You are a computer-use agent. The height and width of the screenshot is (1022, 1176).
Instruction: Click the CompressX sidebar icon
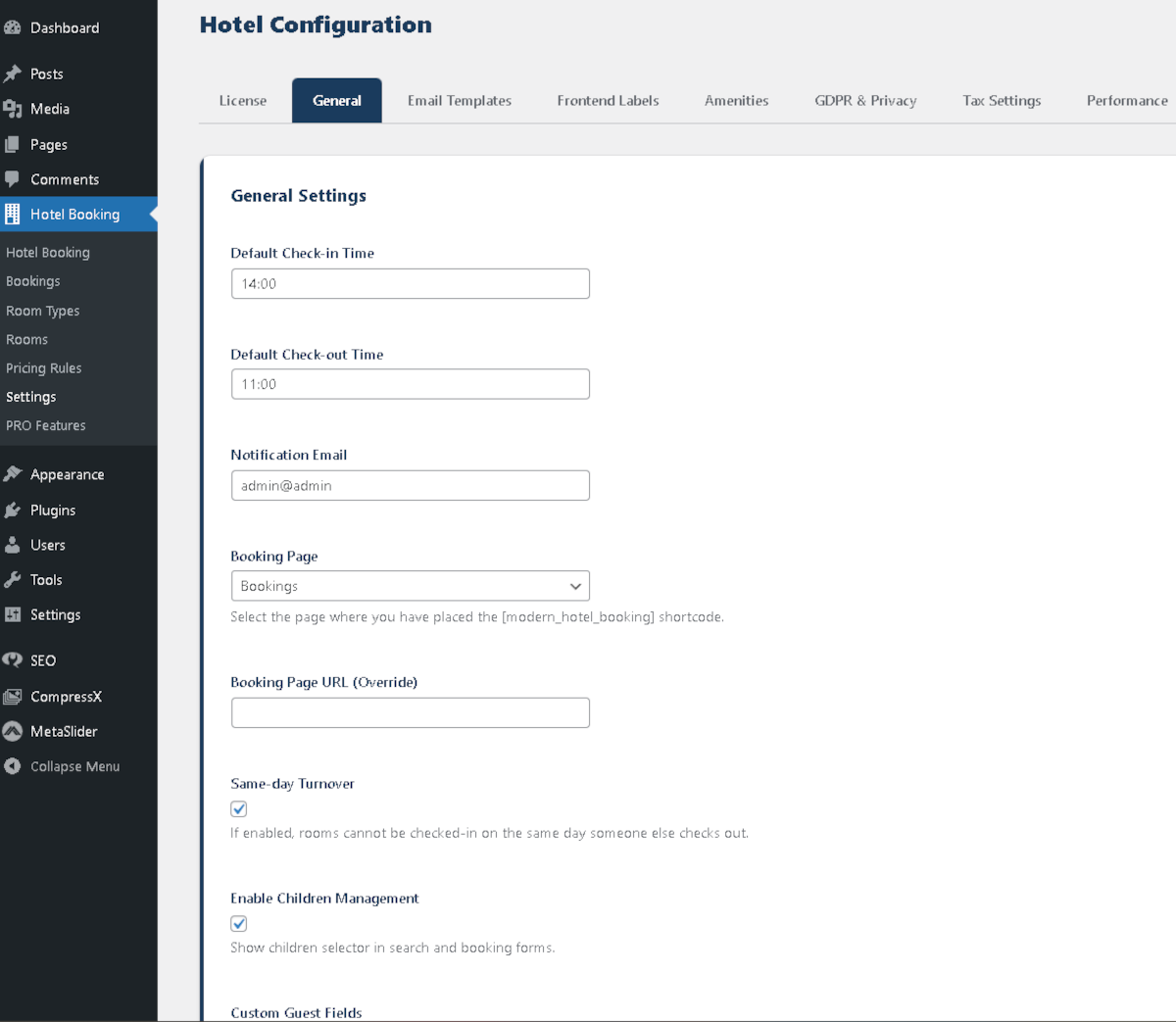(x=14, y=696)
